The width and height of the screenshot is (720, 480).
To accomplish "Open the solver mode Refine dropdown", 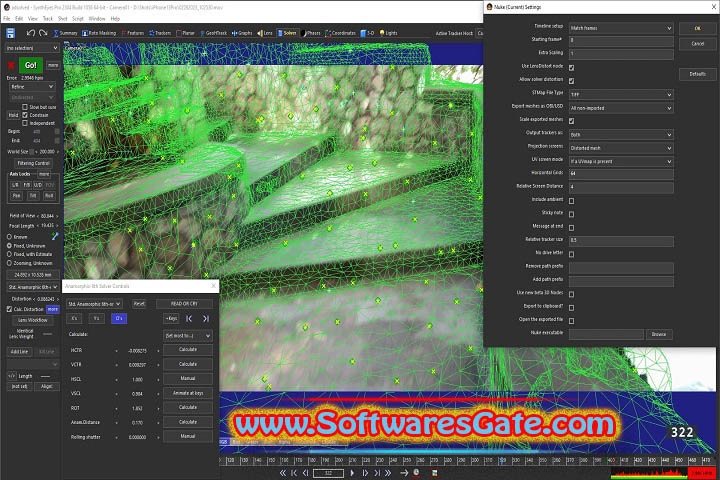I will pyautogui.click(x=31, y=86).
